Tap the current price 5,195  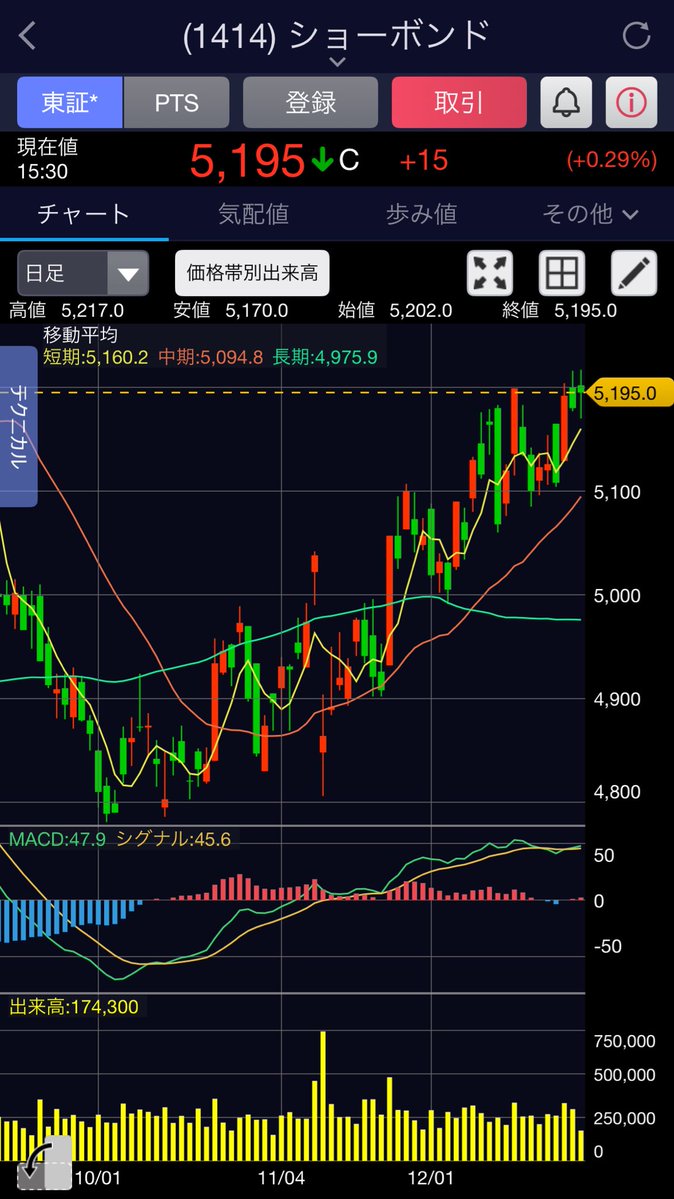point(246,161)
